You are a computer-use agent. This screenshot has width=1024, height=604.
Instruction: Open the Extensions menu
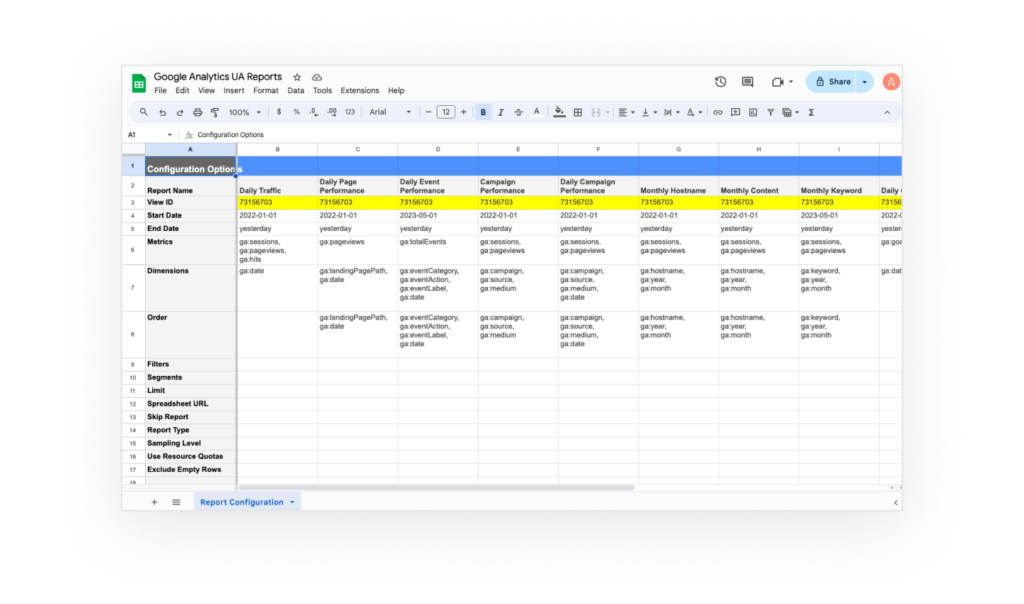[359, 91]
